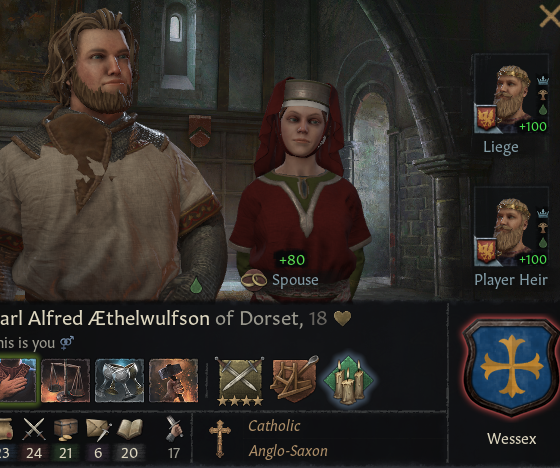Viewport: 560px width, 468px height.
Task: Click the siege catapult trait icon
Action: (295, 379)
